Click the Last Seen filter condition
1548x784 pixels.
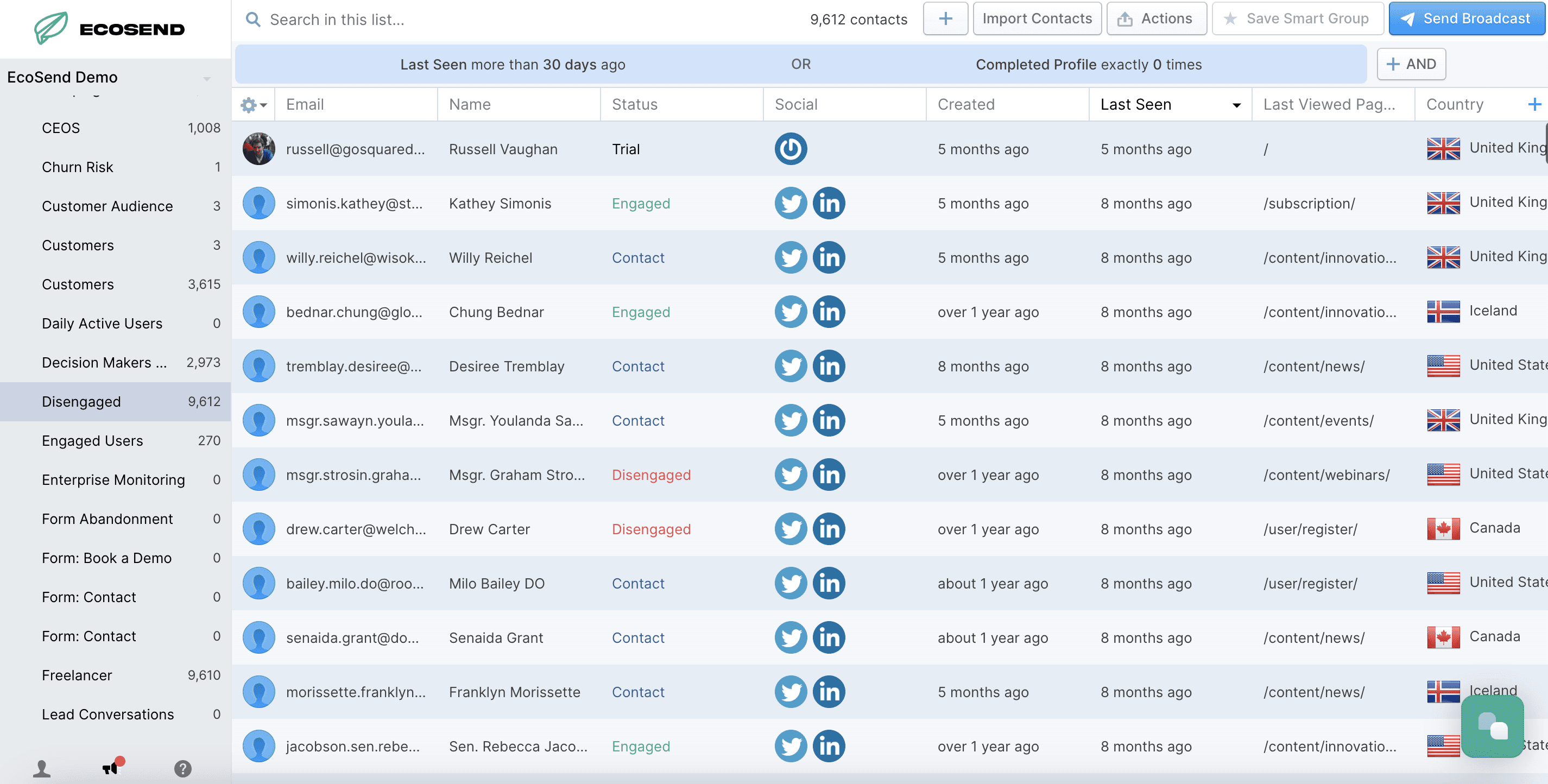pos(512,64)
